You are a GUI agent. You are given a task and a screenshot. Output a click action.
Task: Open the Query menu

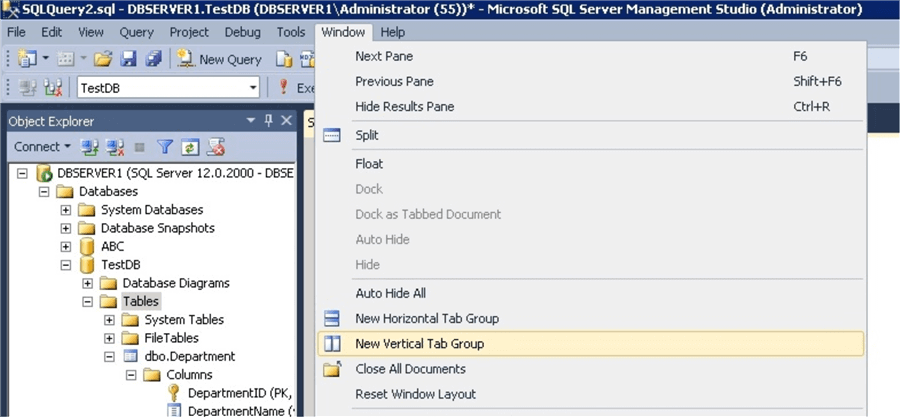pyautogui.click(x=137, y=32)
